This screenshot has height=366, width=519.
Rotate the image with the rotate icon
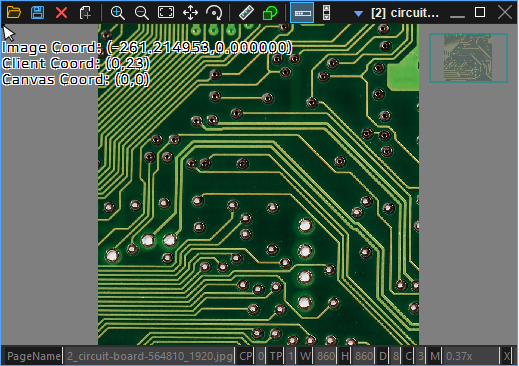click(x=214, y=13)
